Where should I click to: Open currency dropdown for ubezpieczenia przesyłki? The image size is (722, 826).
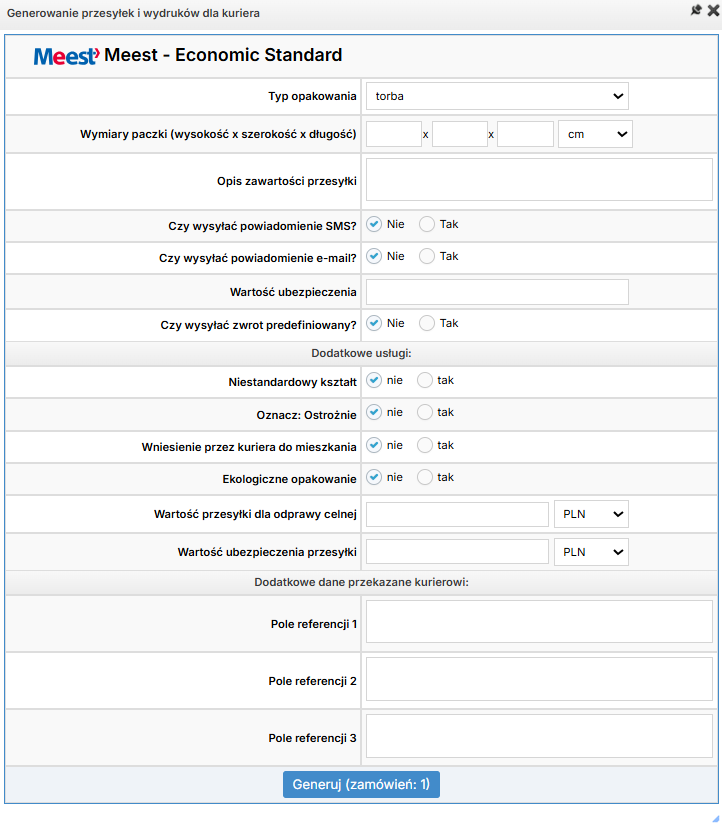[x=590, y=552]
